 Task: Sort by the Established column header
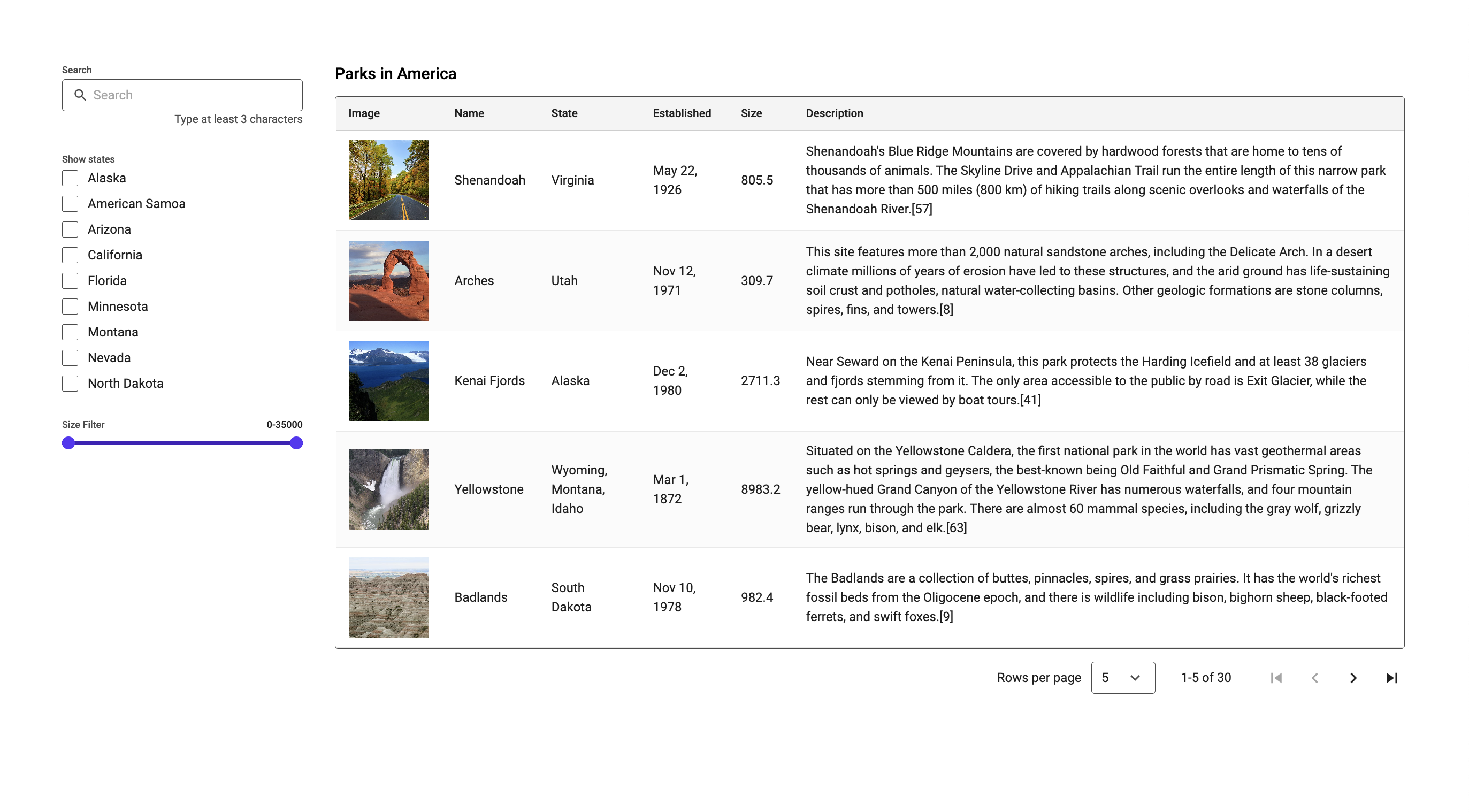pos(682,113)
